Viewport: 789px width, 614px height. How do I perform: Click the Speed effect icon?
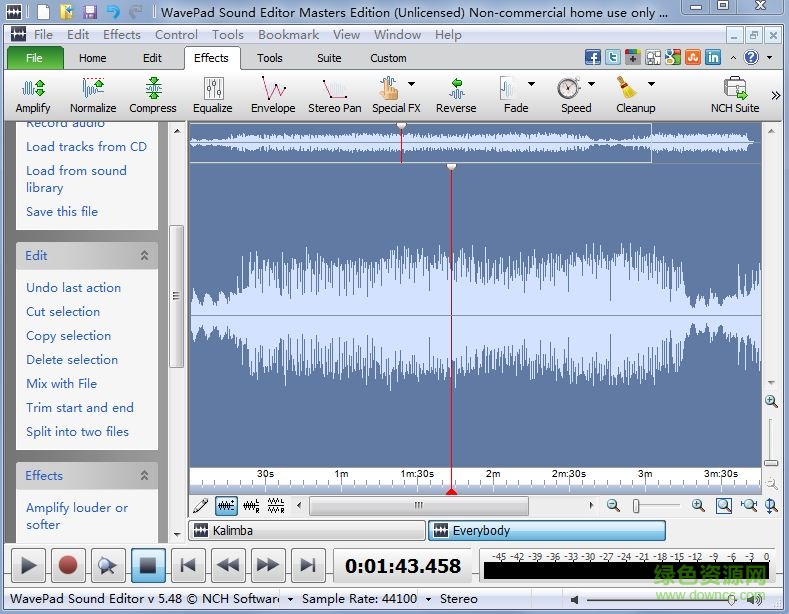(569, 89)
